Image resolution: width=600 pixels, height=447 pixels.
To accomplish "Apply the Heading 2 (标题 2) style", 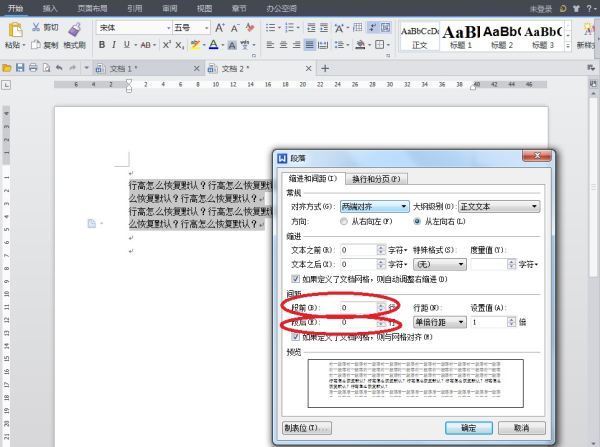I will coord(502,37).
